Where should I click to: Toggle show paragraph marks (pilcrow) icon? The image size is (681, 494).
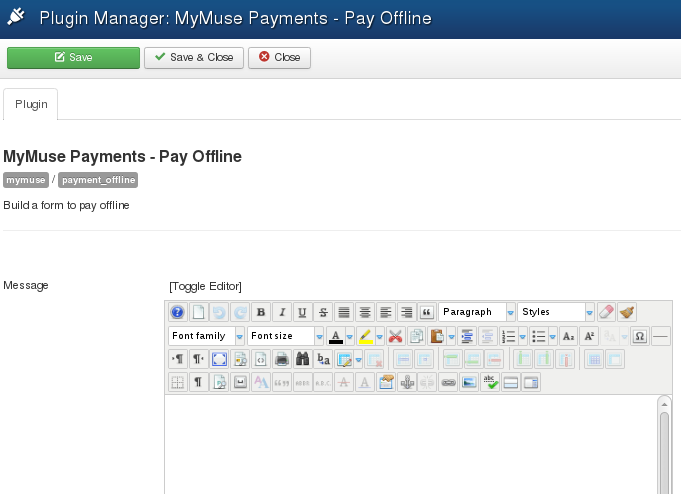198,382
